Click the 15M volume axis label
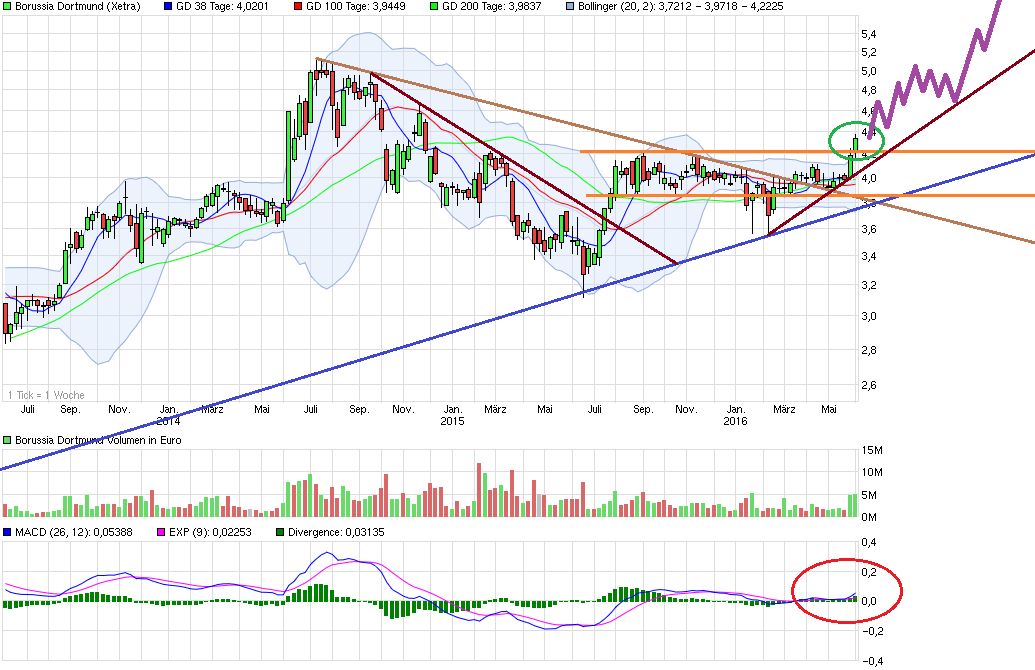The image size is (1035, 670). 872,450
